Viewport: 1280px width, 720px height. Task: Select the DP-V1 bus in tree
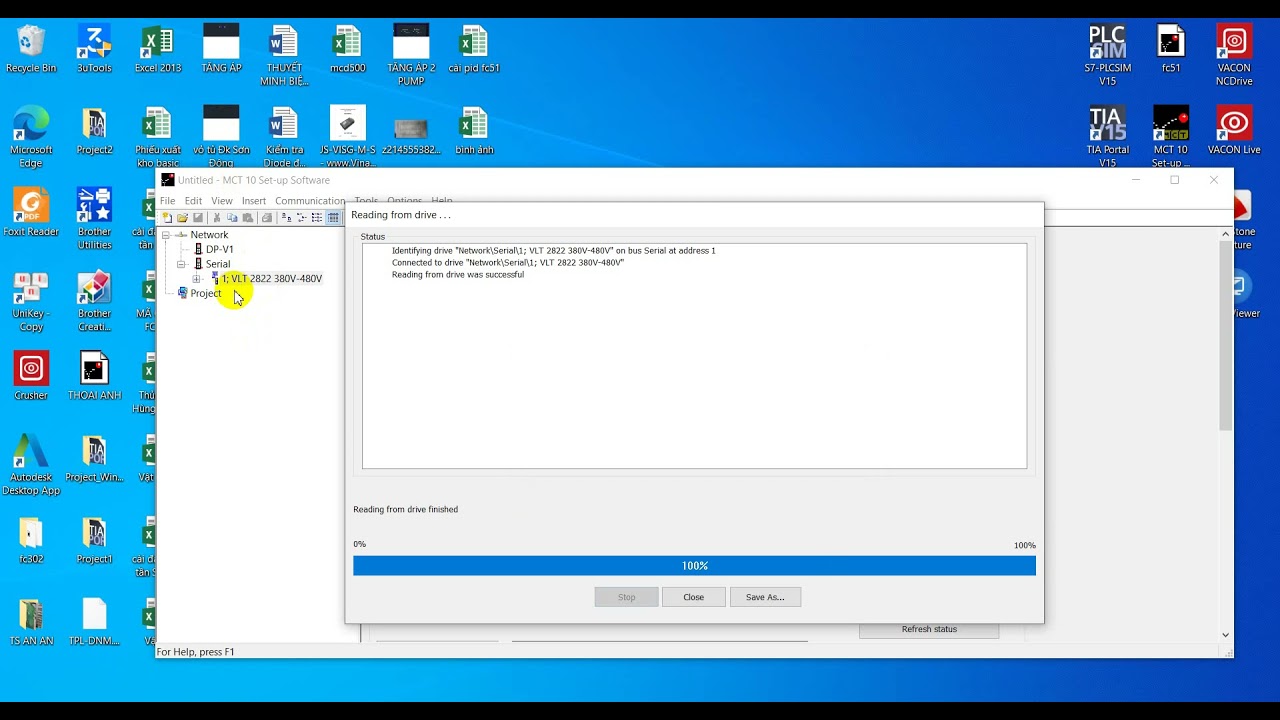[219, 249]
